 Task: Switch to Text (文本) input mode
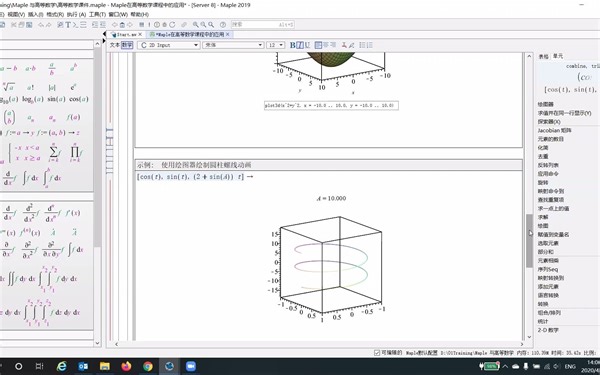coord(115,45)
